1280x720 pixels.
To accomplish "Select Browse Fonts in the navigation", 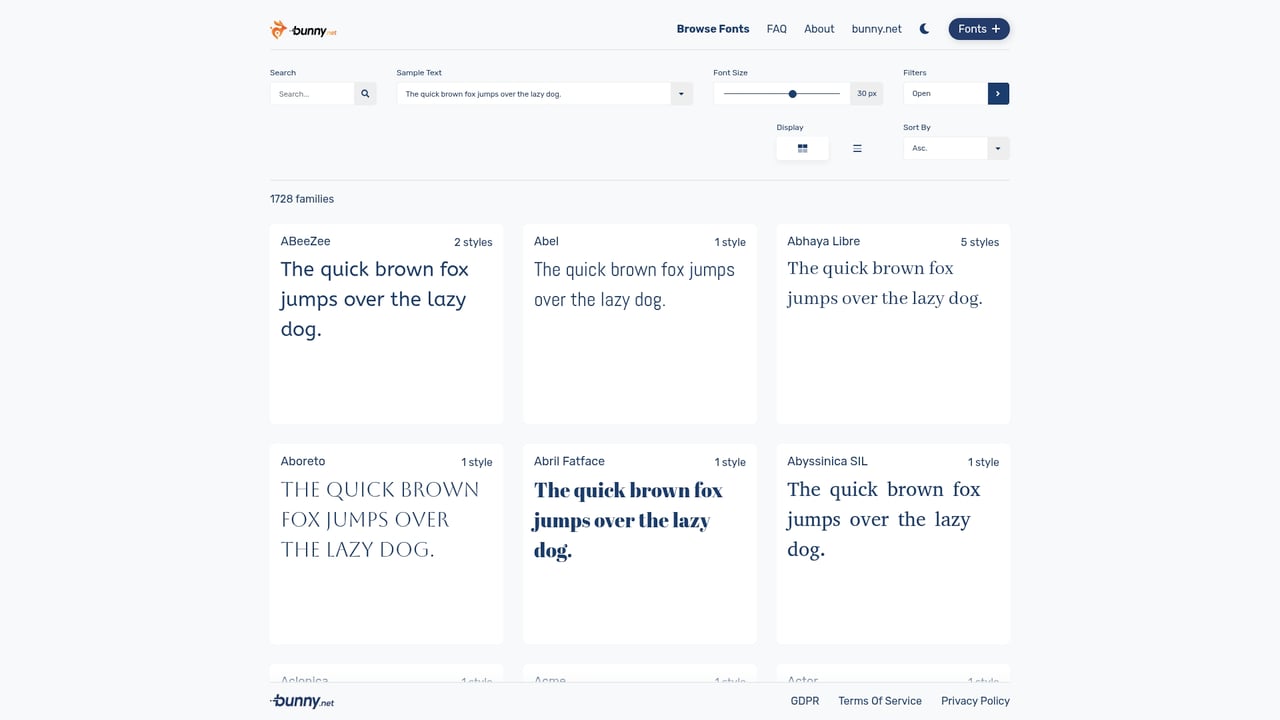I will (x=713, y=29).
